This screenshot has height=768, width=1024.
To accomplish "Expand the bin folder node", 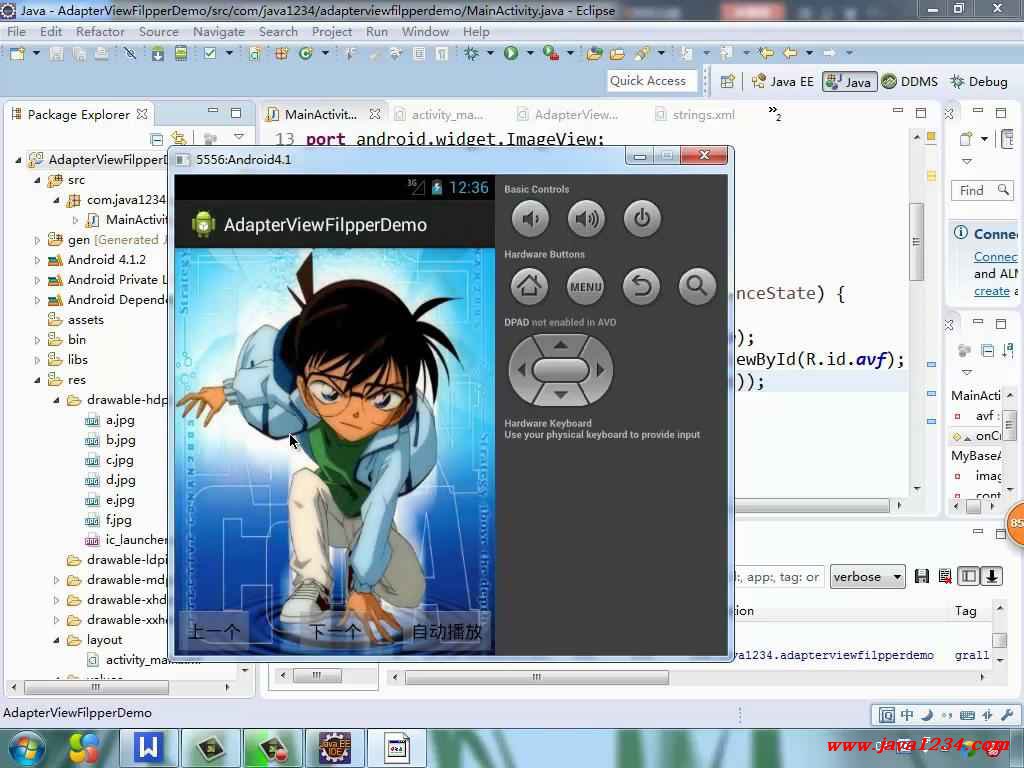I will 37,340.
